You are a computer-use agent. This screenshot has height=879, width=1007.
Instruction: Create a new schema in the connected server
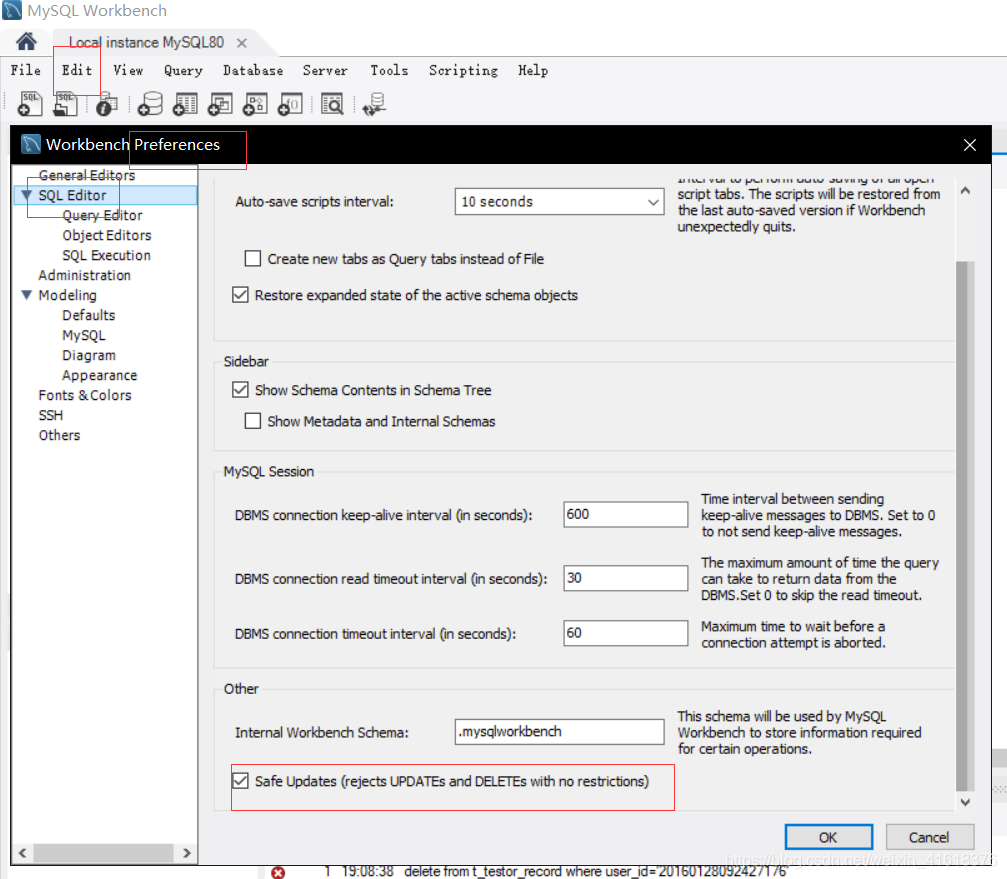point(149,104)
